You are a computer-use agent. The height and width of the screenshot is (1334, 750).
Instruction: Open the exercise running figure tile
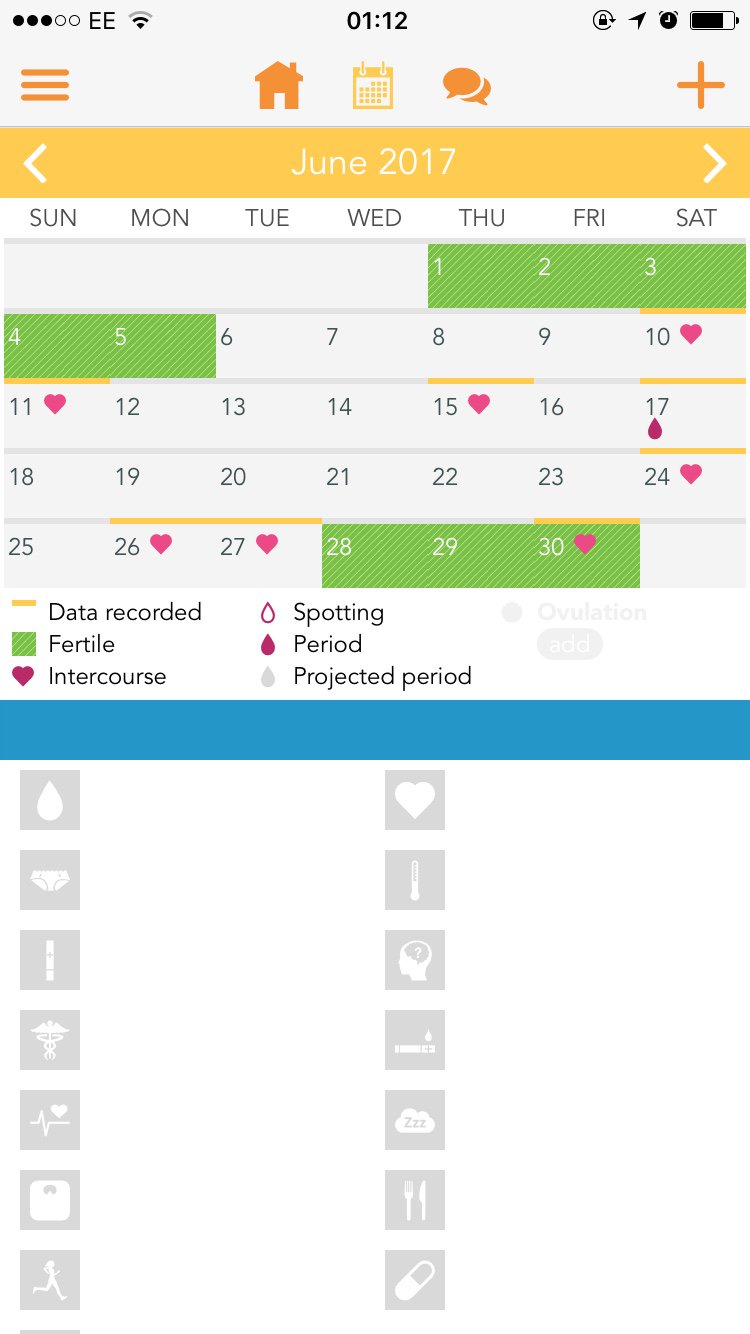point(50,1280)
